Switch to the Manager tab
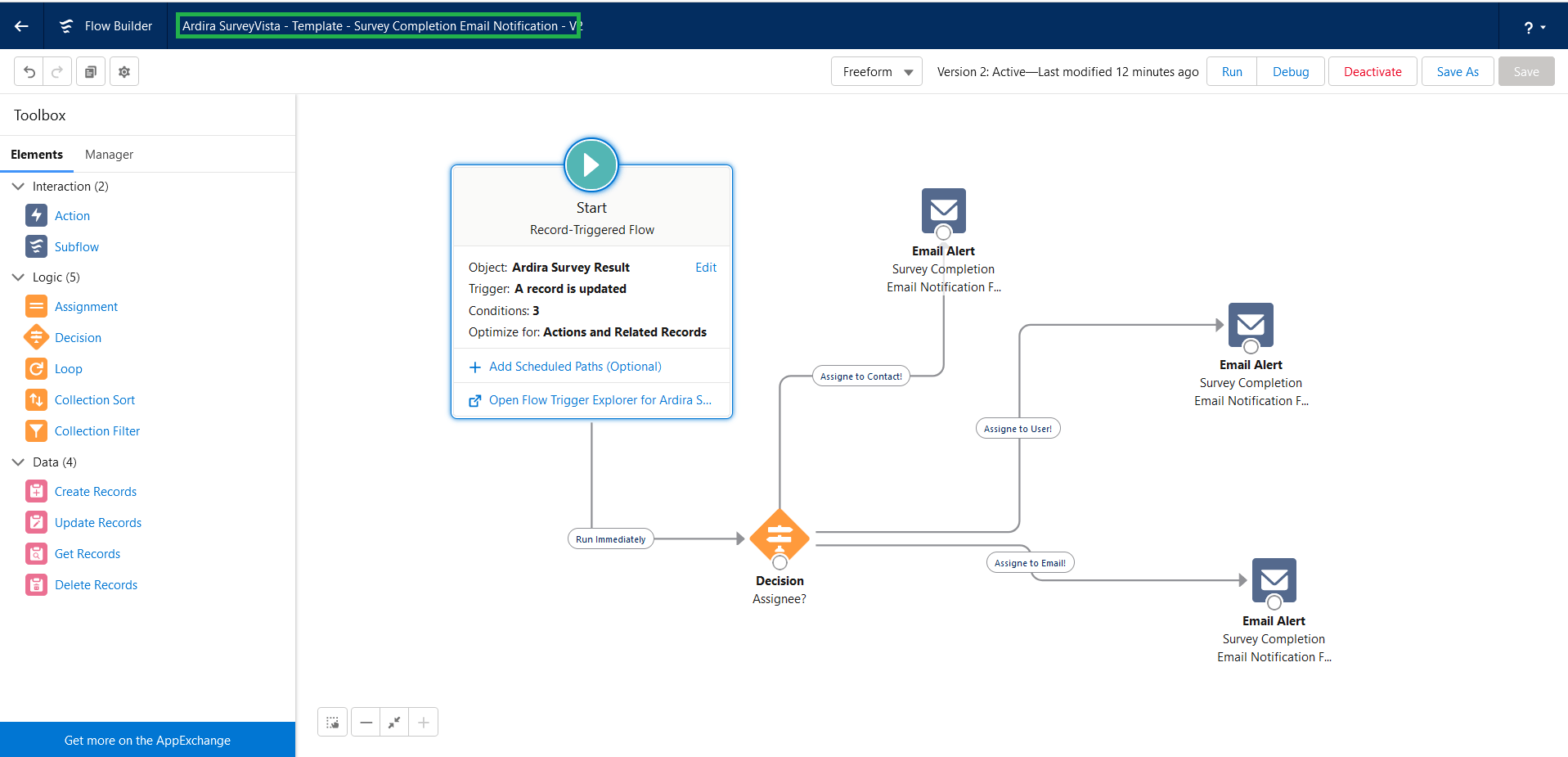The height and width of the screenshot is (757, 1568). coord(109,154)
